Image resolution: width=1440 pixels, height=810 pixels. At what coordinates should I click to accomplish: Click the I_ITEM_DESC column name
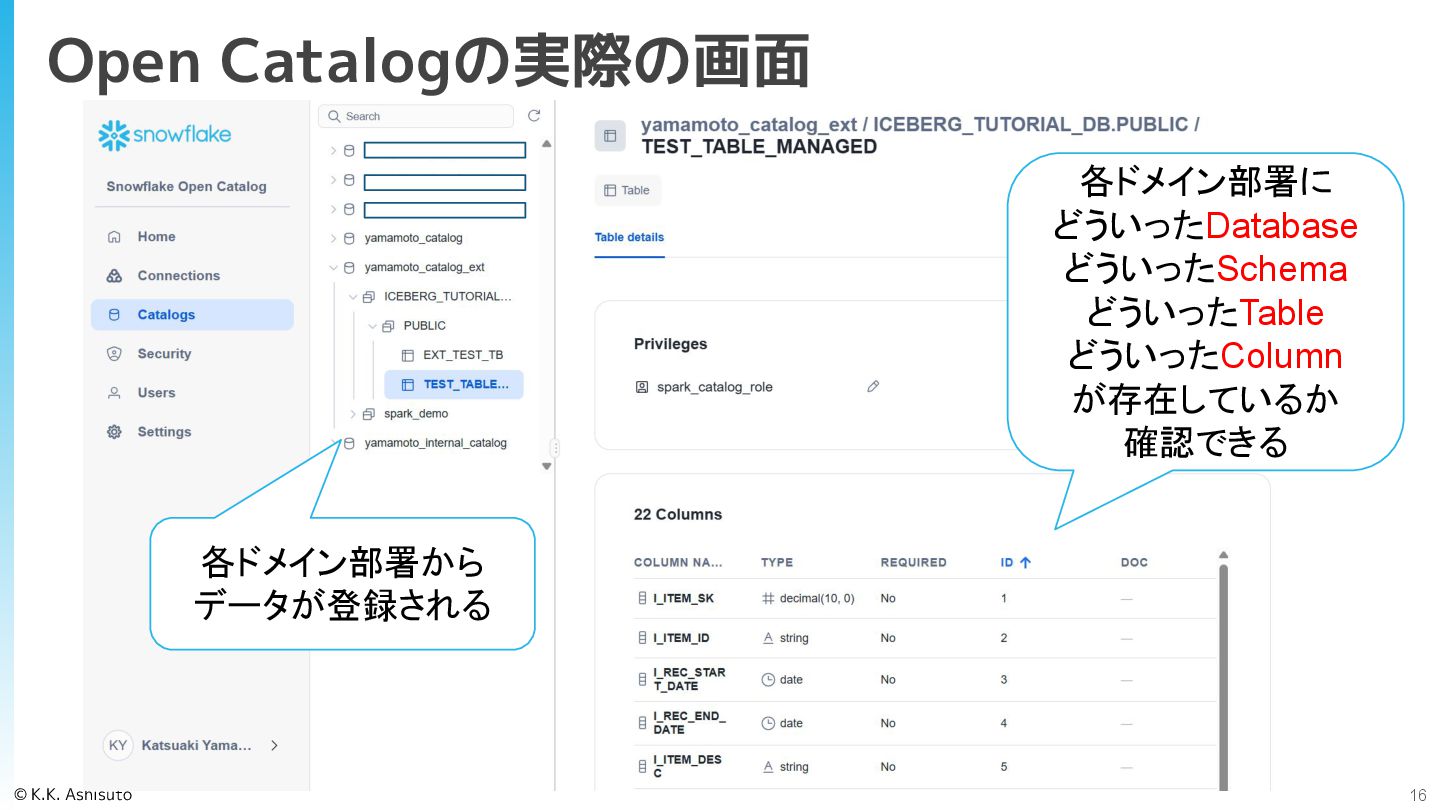(687, 766)
